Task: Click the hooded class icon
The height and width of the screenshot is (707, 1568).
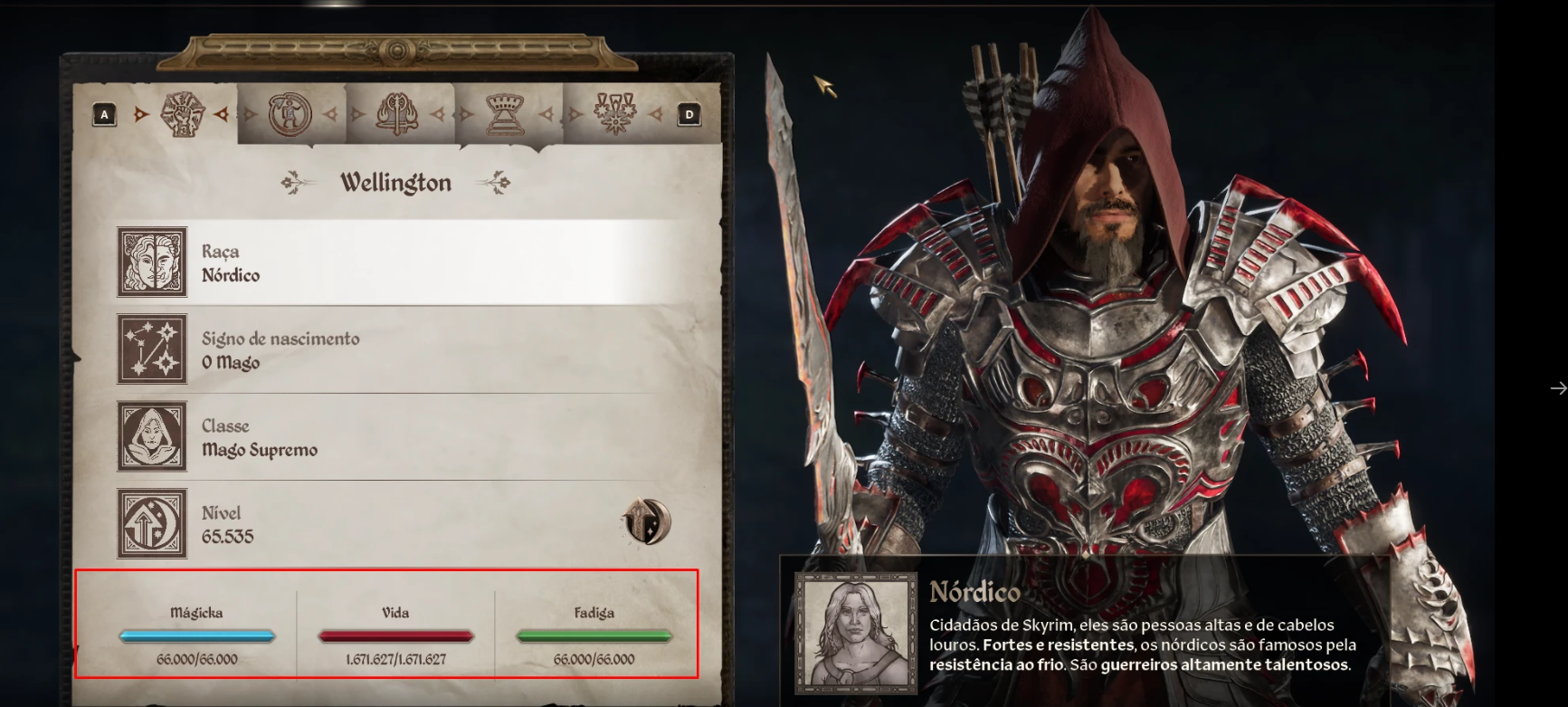Action: click(x=152, y=436)
